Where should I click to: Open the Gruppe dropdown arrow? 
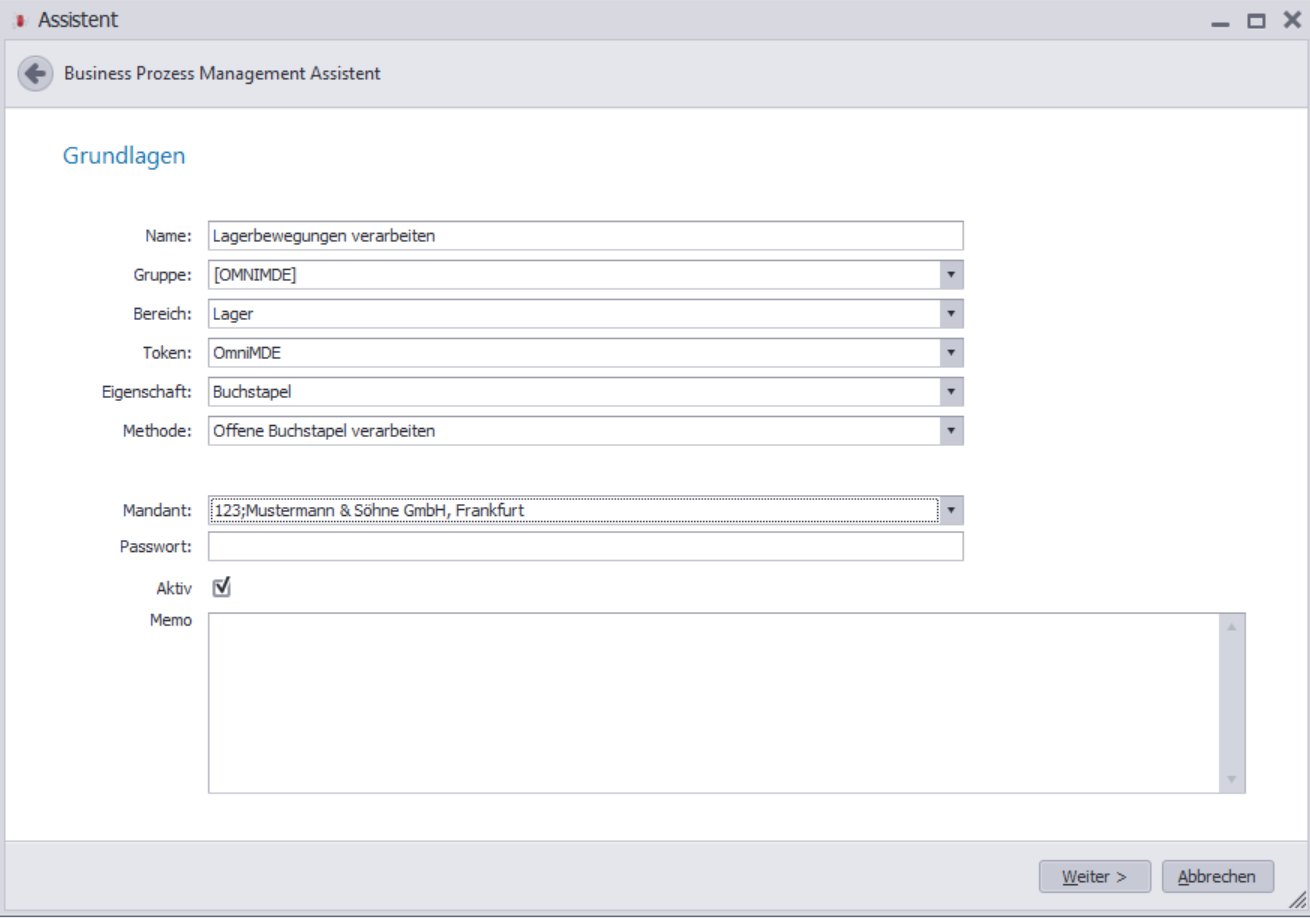click(x=951, y=275)
